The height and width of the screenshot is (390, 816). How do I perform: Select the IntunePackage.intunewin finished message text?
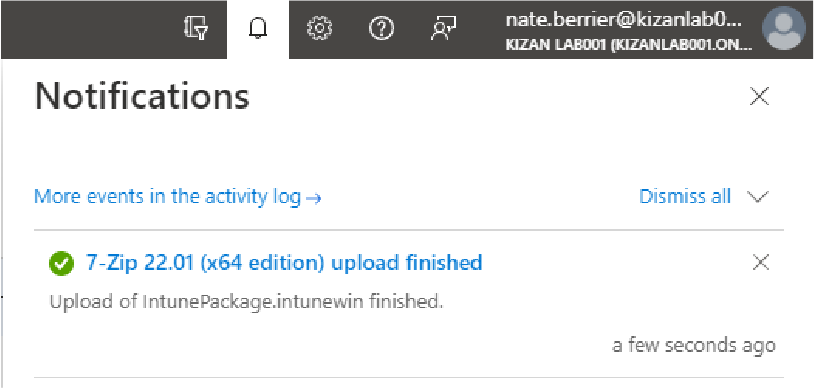tap(246, 301)
